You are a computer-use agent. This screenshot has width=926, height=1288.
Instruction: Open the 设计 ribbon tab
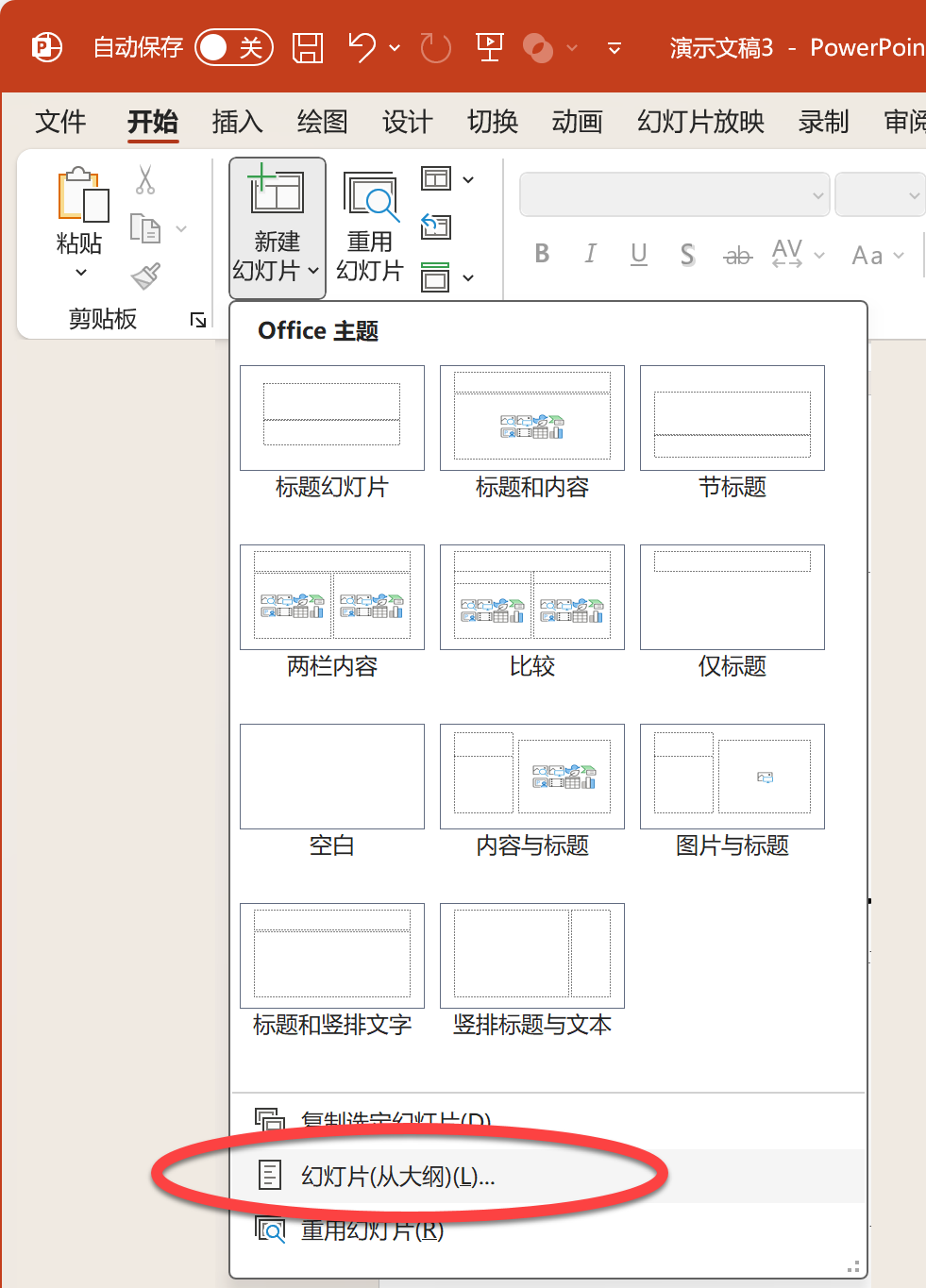point(406,122)
